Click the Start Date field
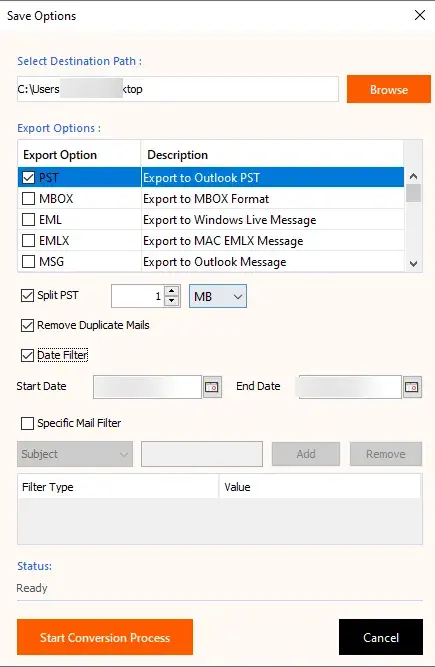435x667 pixels. point(147,387)
